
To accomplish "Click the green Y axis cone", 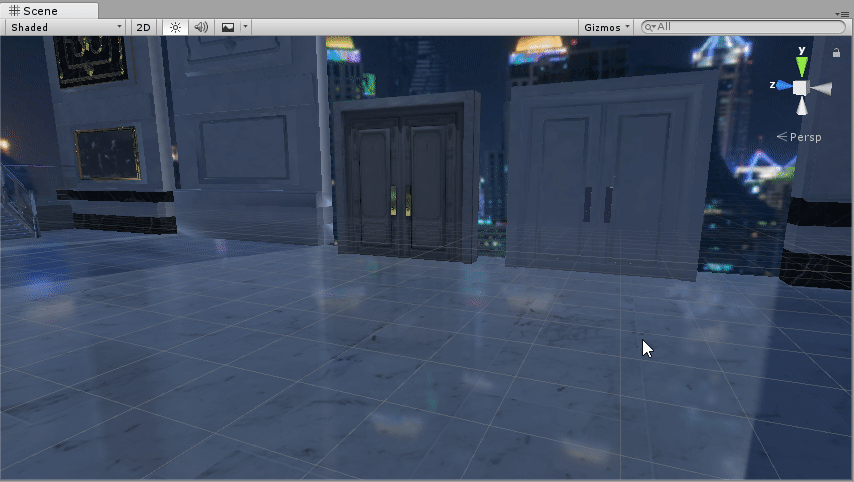I will click(802, 66).
